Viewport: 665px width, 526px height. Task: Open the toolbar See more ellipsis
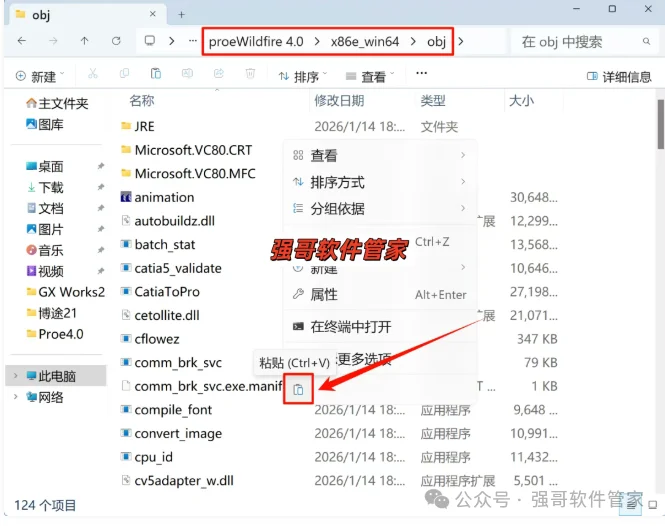coord(421,73)
